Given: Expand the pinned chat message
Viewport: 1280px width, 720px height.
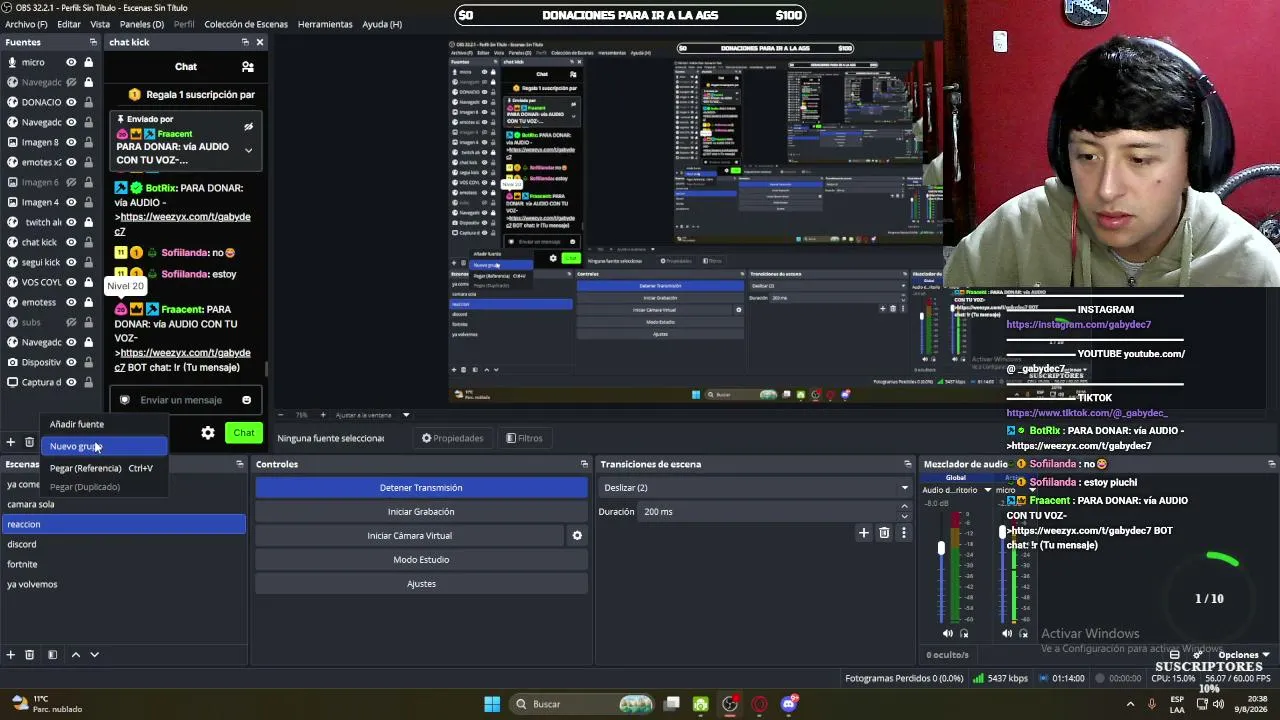Looking at the screenshot, I should (248, 151).
